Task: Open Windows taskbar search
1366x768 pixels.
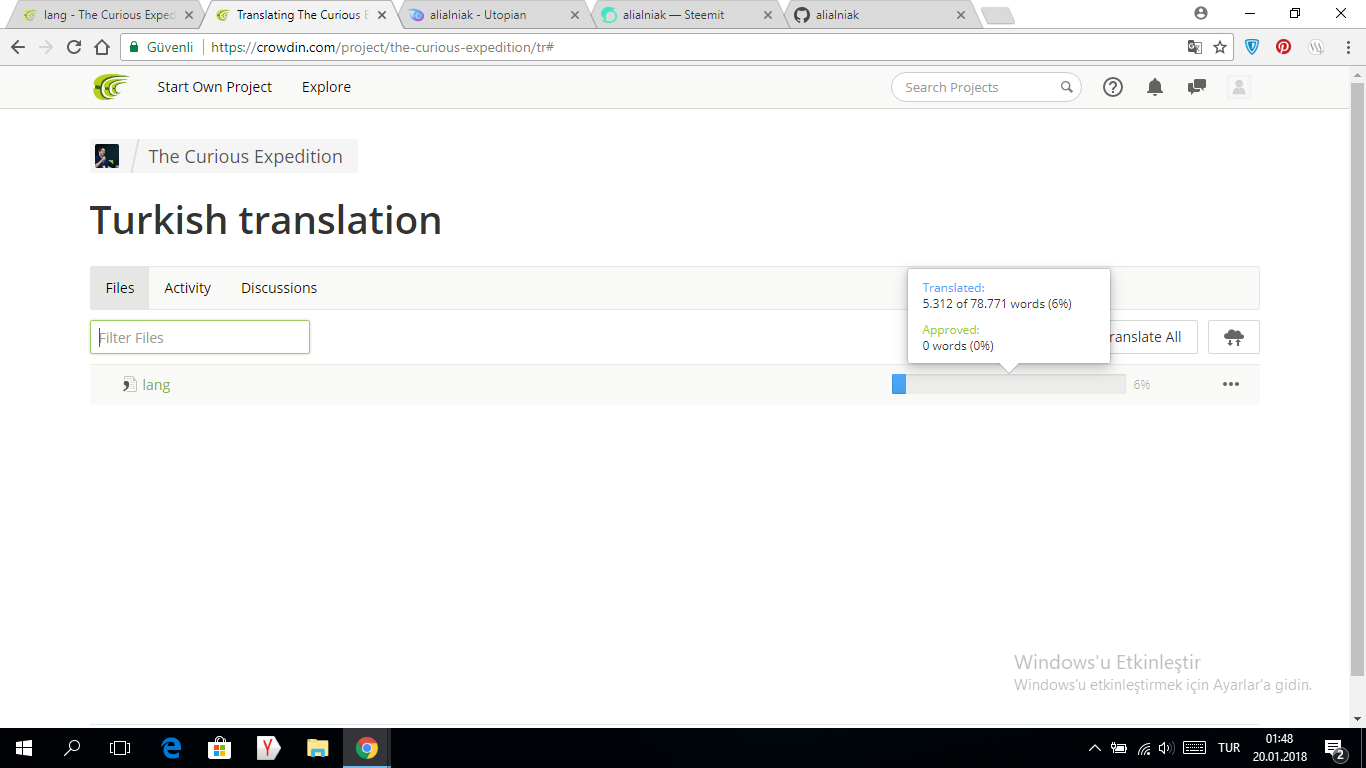Action: (x=72, y=748)
